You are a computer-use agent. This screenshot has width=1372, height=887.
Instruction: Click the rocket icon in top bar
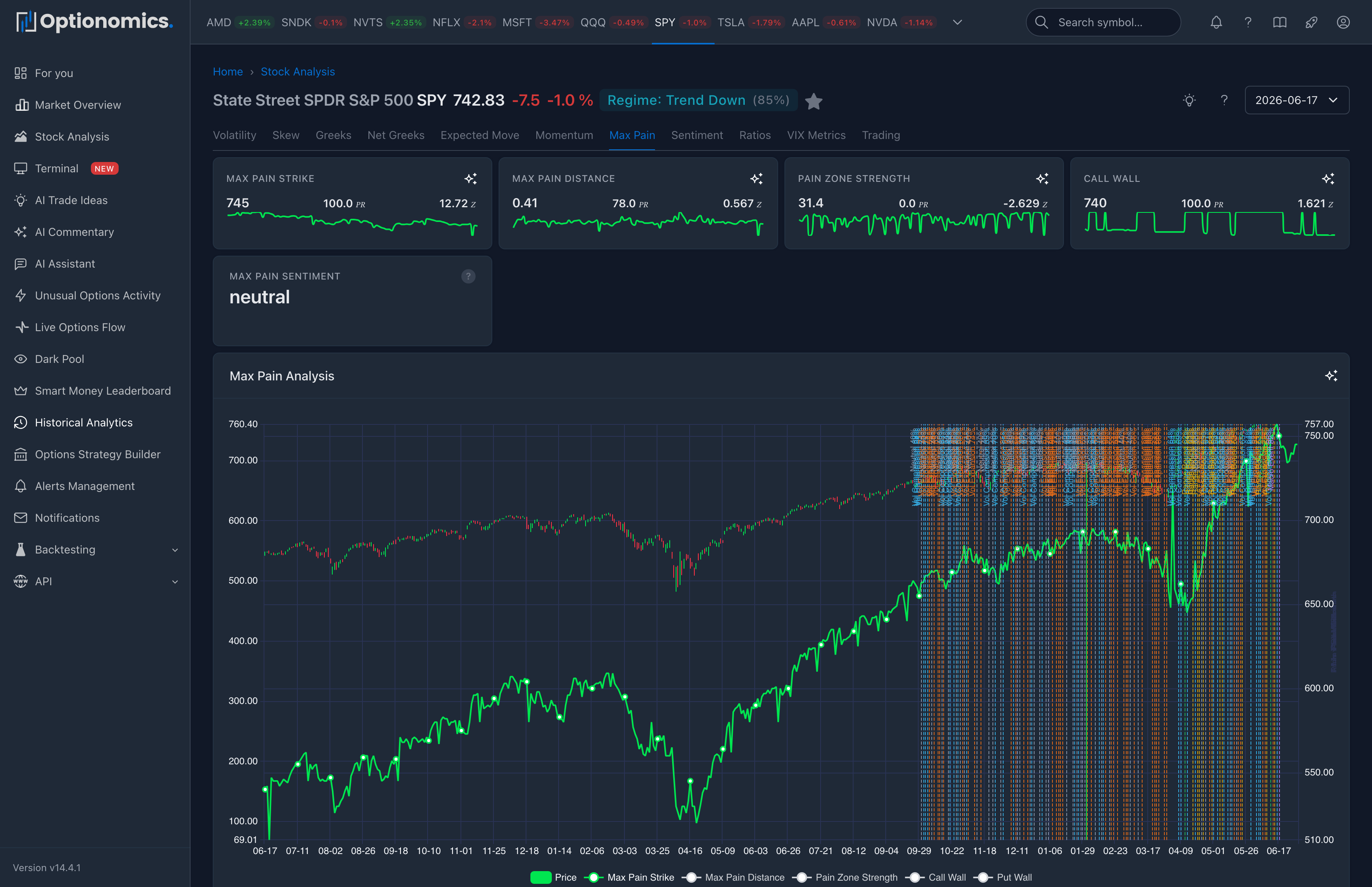(1311, 23)
